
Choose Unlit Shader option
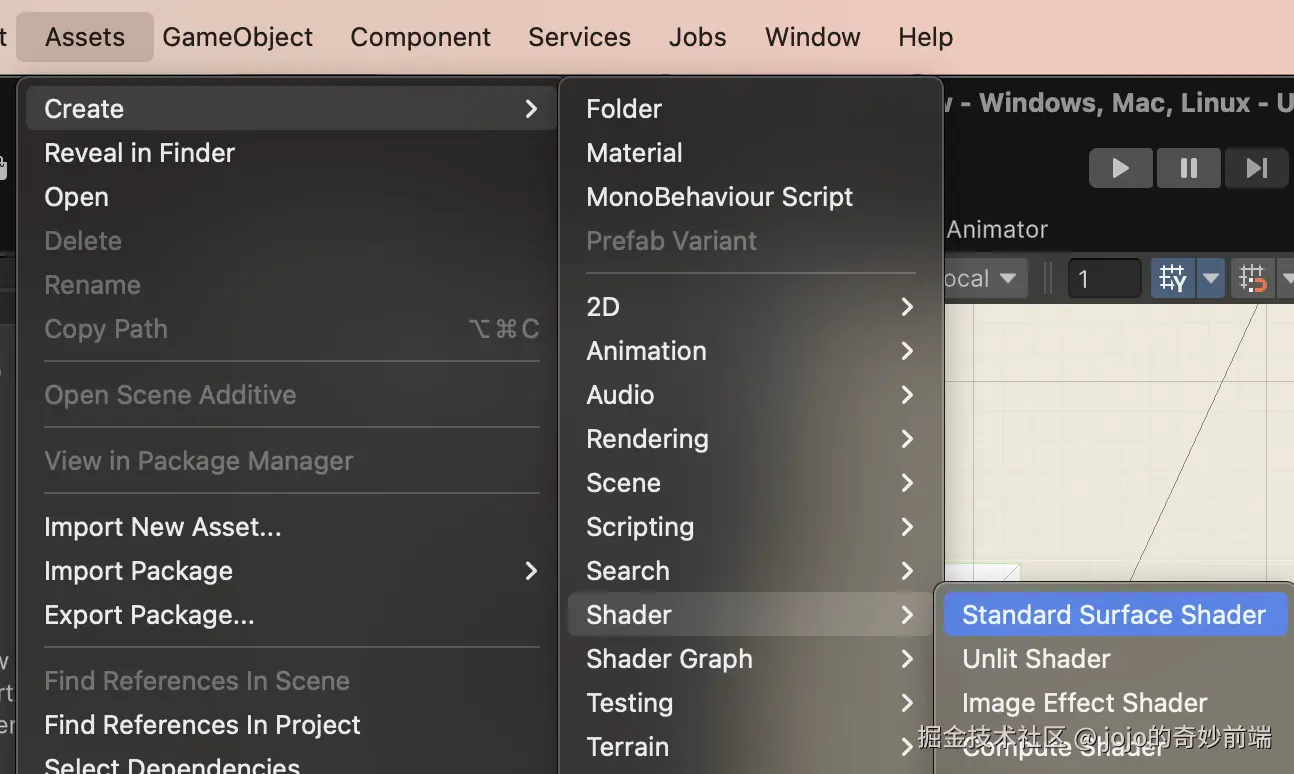1036,659
